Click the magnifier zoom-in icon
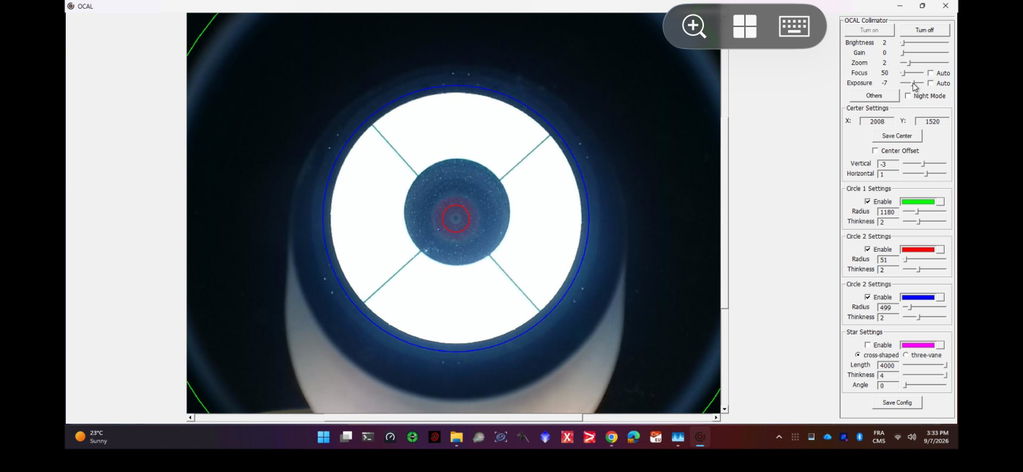Image resolution: width=1023 pixels, height=472 pixels. point(694,27)
